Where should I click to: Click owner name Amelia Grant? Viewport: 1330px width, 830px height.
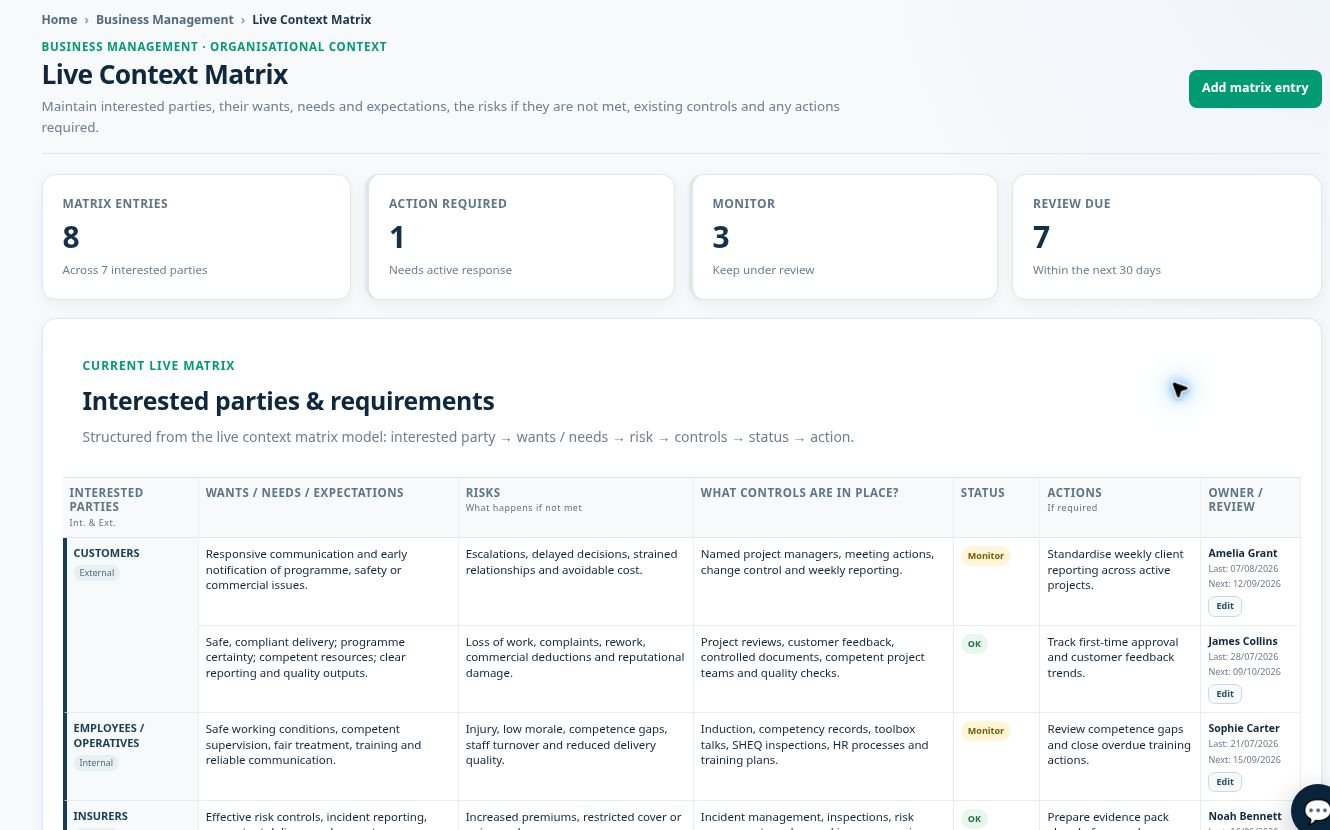click(x=1242, y=553)
